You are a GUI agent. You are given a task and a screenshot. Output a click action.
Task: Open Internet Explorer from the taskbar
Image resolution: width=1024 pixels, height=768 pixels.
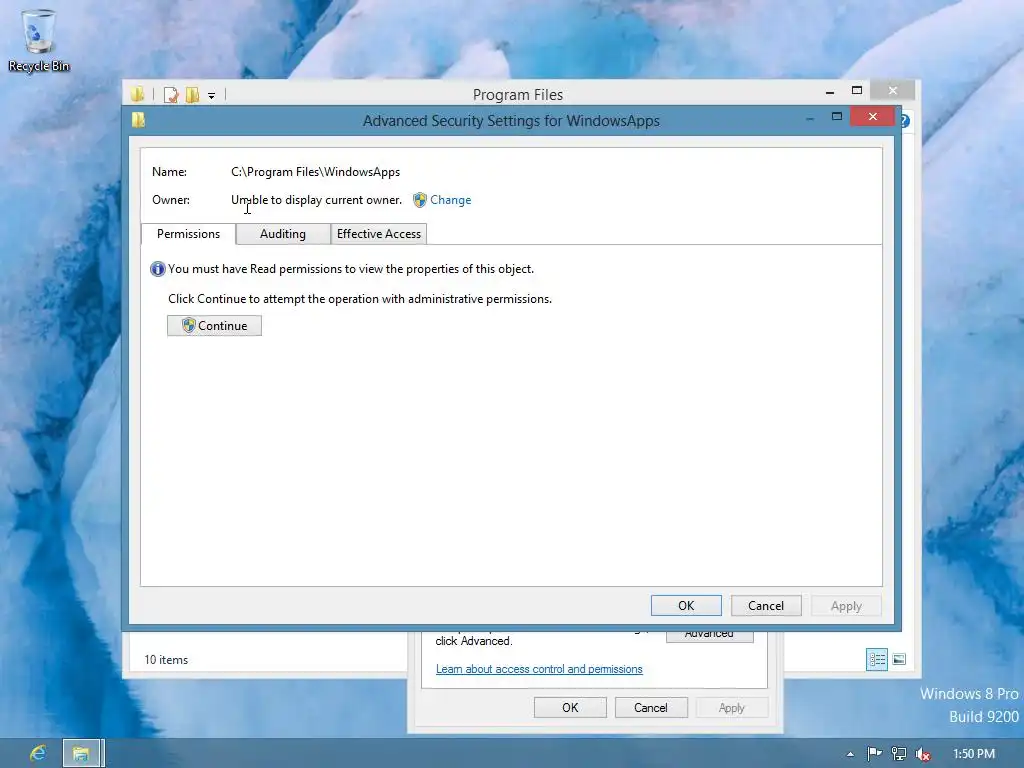tap(38, 754)
